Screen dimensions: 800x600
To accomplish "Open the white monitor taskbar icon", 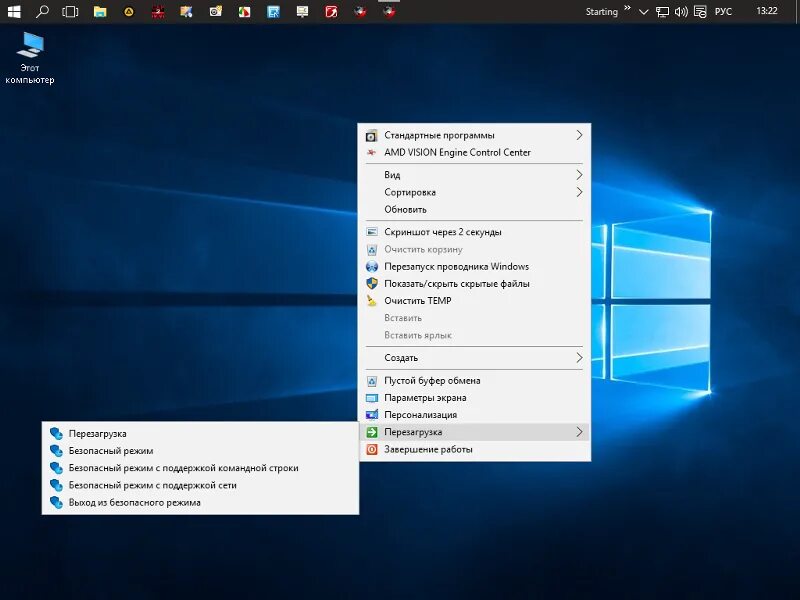I will (302, 11).
